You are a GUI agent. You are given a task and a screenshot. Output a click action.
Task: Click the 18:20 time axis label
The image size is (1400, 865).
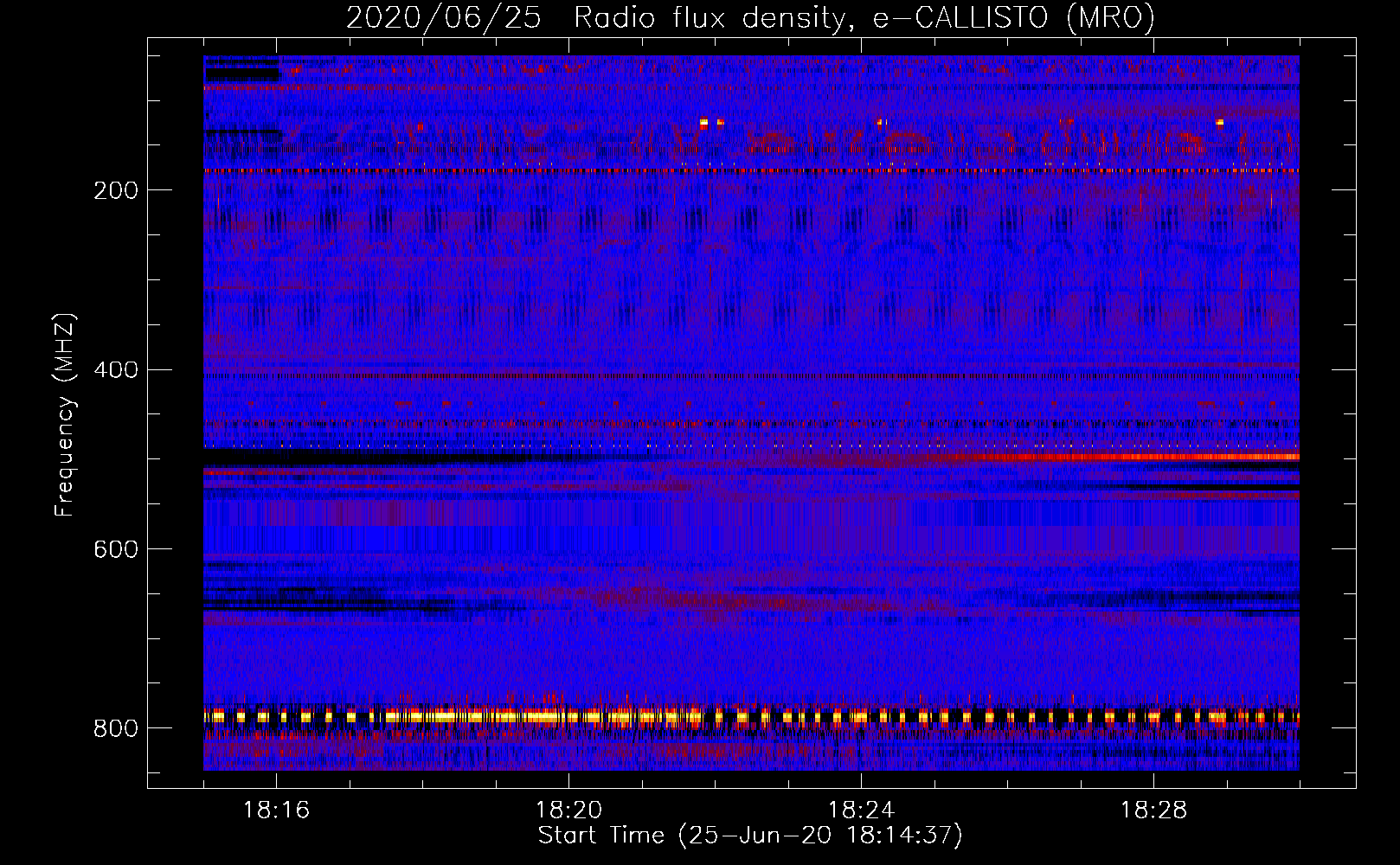[x=569, y=811]
